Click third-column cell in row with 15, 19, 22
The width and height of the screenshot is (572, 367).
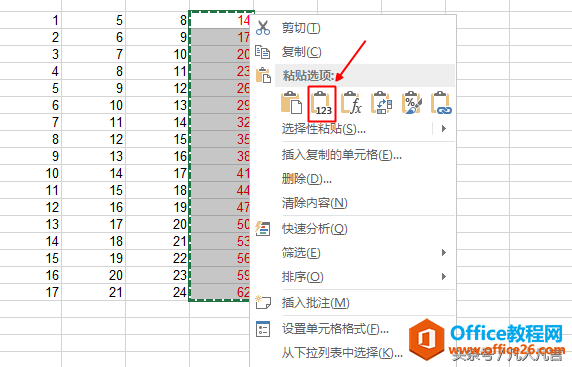coord(157,258)
